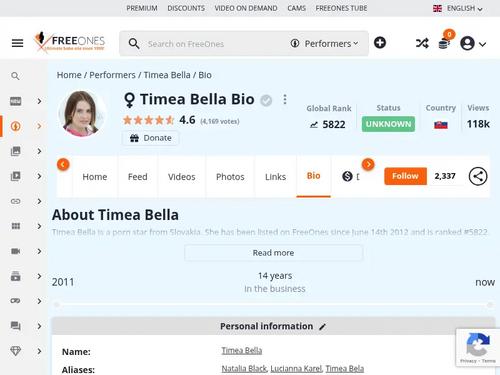Open VIDEO ON DEMAND top link
The width and height of the screenshot is (500, 375).
[x=246, y=8]
